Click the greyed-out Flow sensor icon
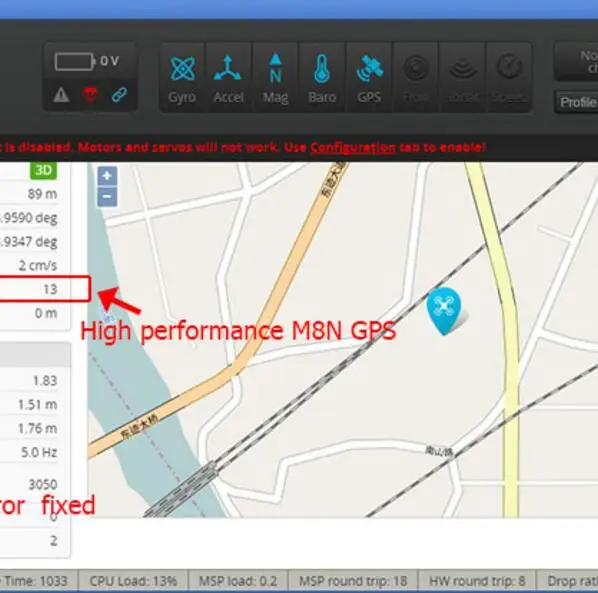Image resolution: width=598 pixels, height=593 pixels. coord(415,69)
